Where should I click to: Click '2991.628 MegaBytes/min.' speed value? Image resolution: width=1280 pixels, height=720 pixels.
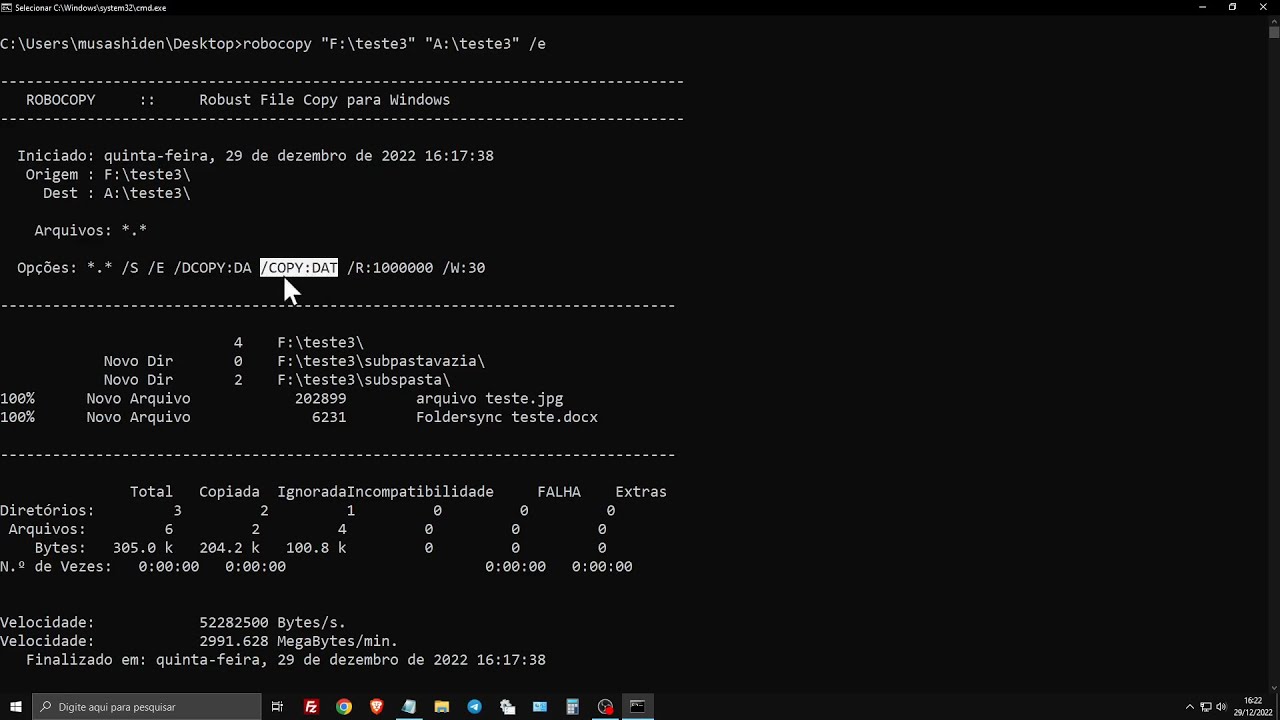click(x=298, y=641)
